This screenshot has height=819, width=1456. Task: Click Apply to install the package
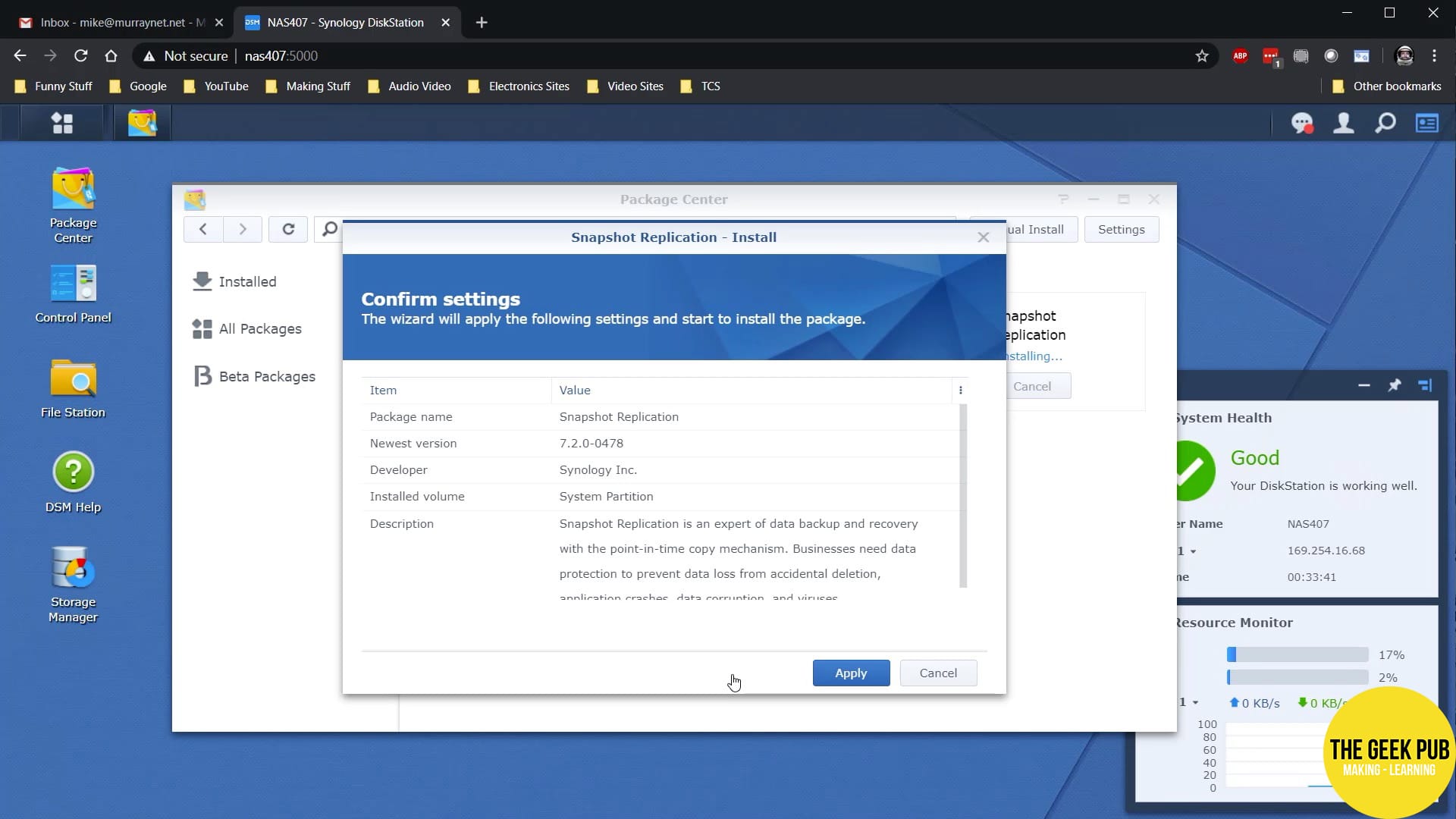pos(851,673)
